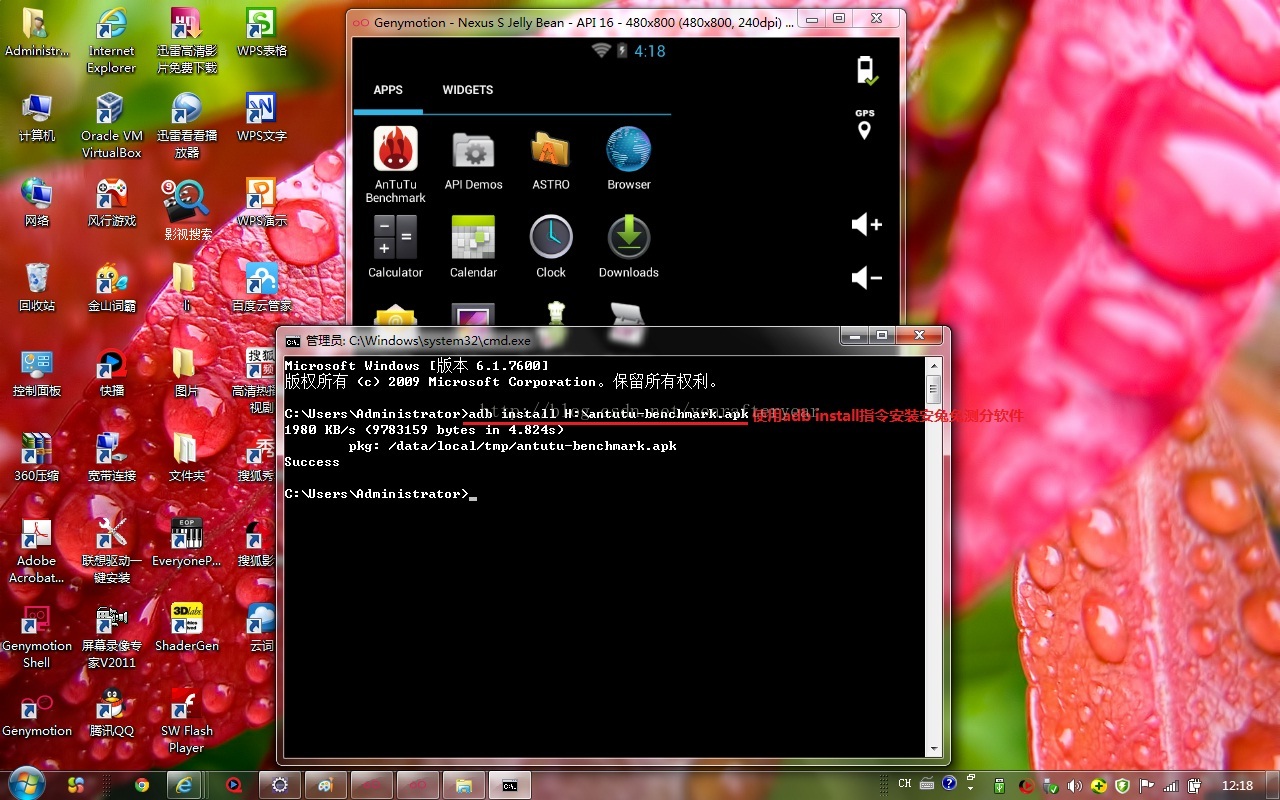Click Internet Explorer taskbar icon
The image size is (1280, 800).
(x=184, y=785)
